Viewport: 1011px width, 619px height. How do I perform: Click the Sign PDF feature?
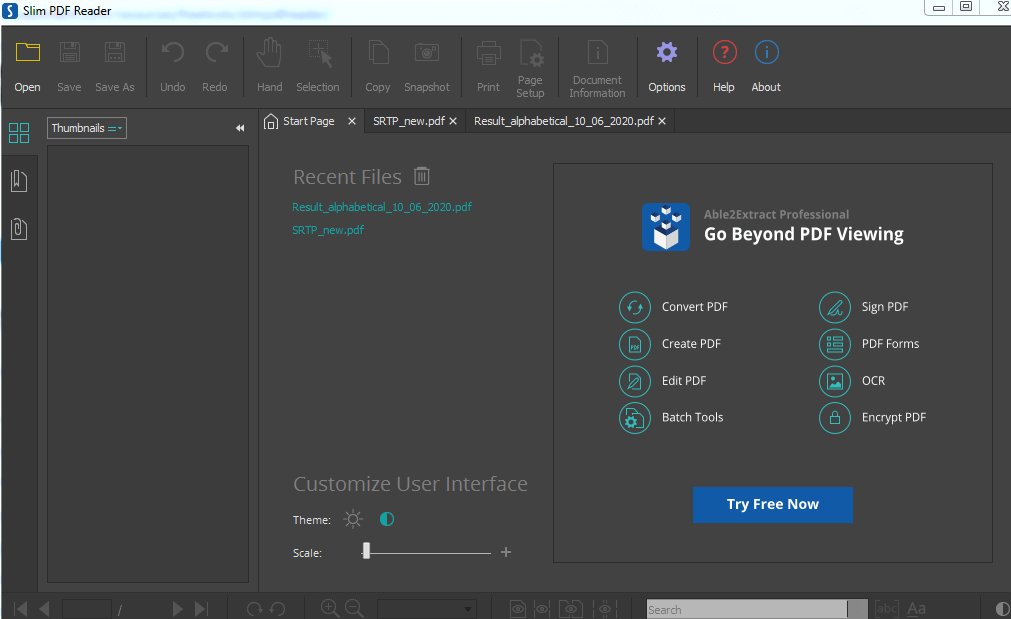864,308
